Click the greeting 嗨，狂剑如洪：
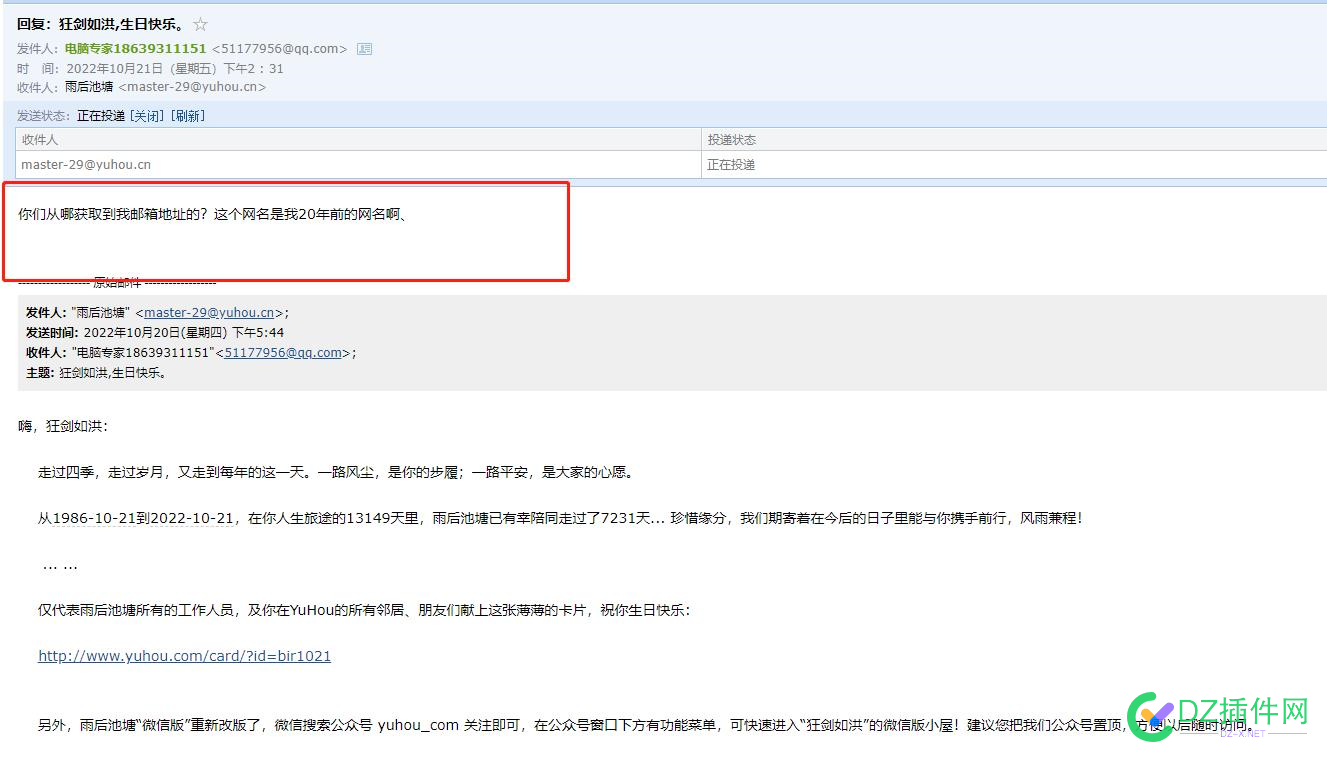Image resolution: width=1327 pixels, height=757 pixels. (x=63, y=426)
